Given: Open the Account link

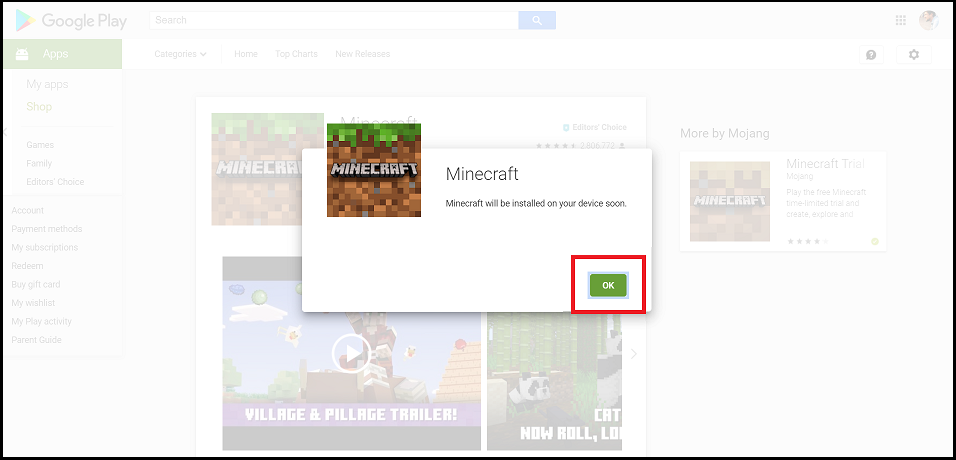Looking at the screenshot, I should pos(27,210).
